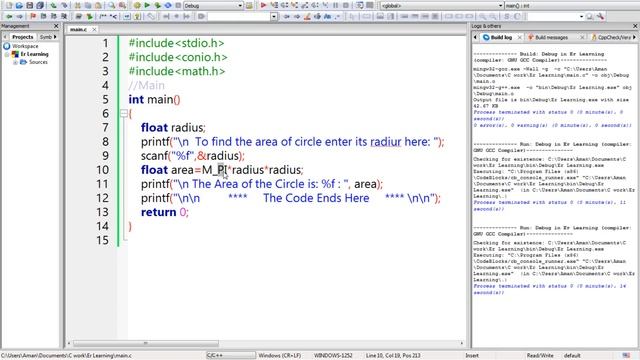Toggle highlight occurrences marker icon
The width and height of the screenshot is (640, 360).
(x=307, y=17)
